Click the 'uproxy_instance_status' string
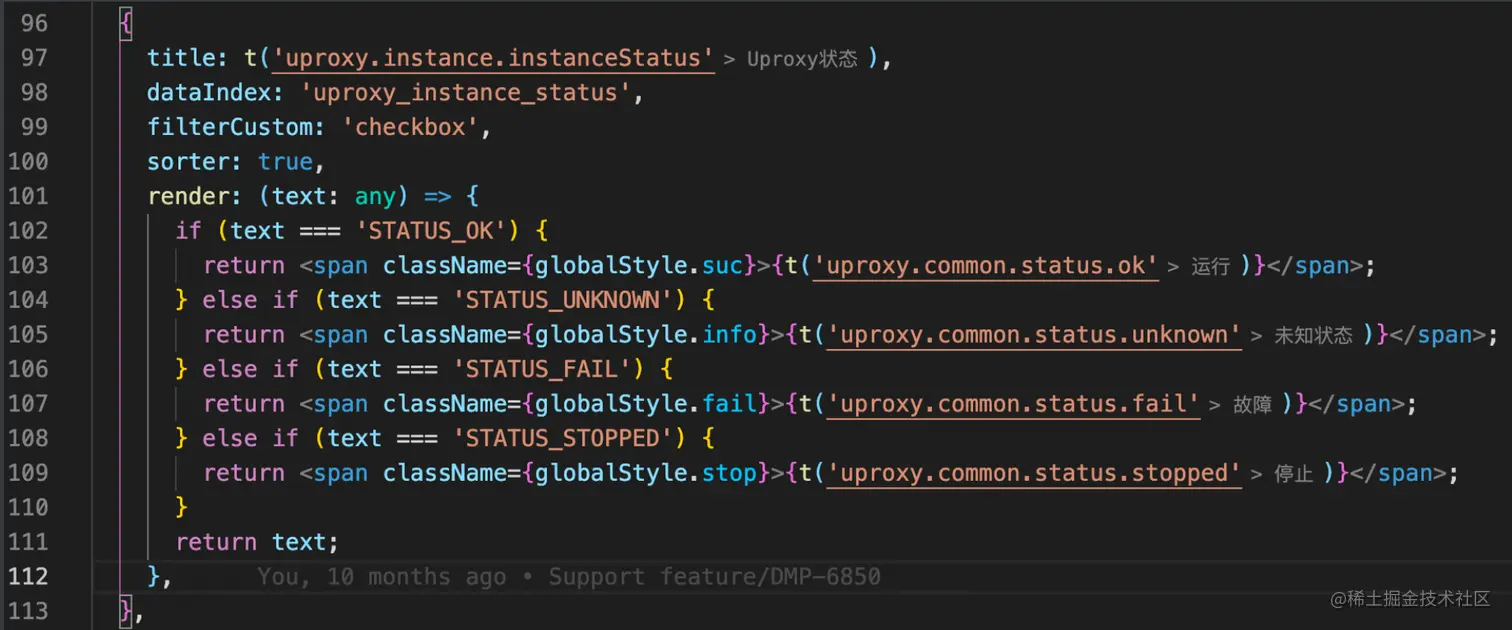 point(466,93)
